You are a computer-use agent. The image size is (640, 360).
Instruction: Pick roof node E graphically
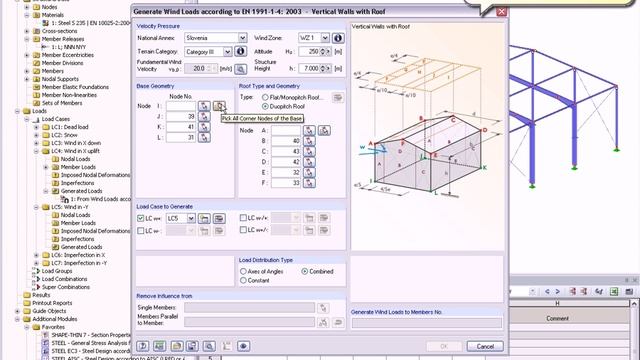point(309,173)
